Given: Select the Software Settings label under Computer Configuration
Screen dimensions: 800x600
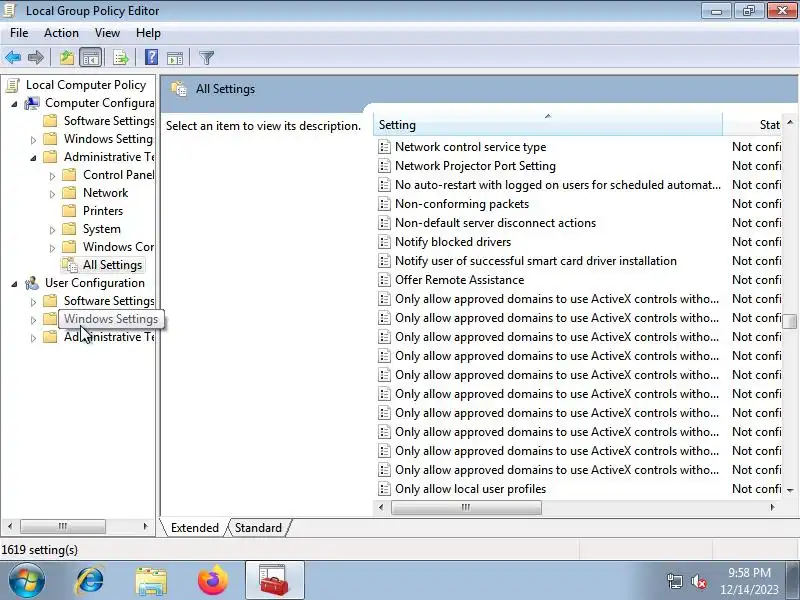Looking at the screenshot, I should (109, 121).
